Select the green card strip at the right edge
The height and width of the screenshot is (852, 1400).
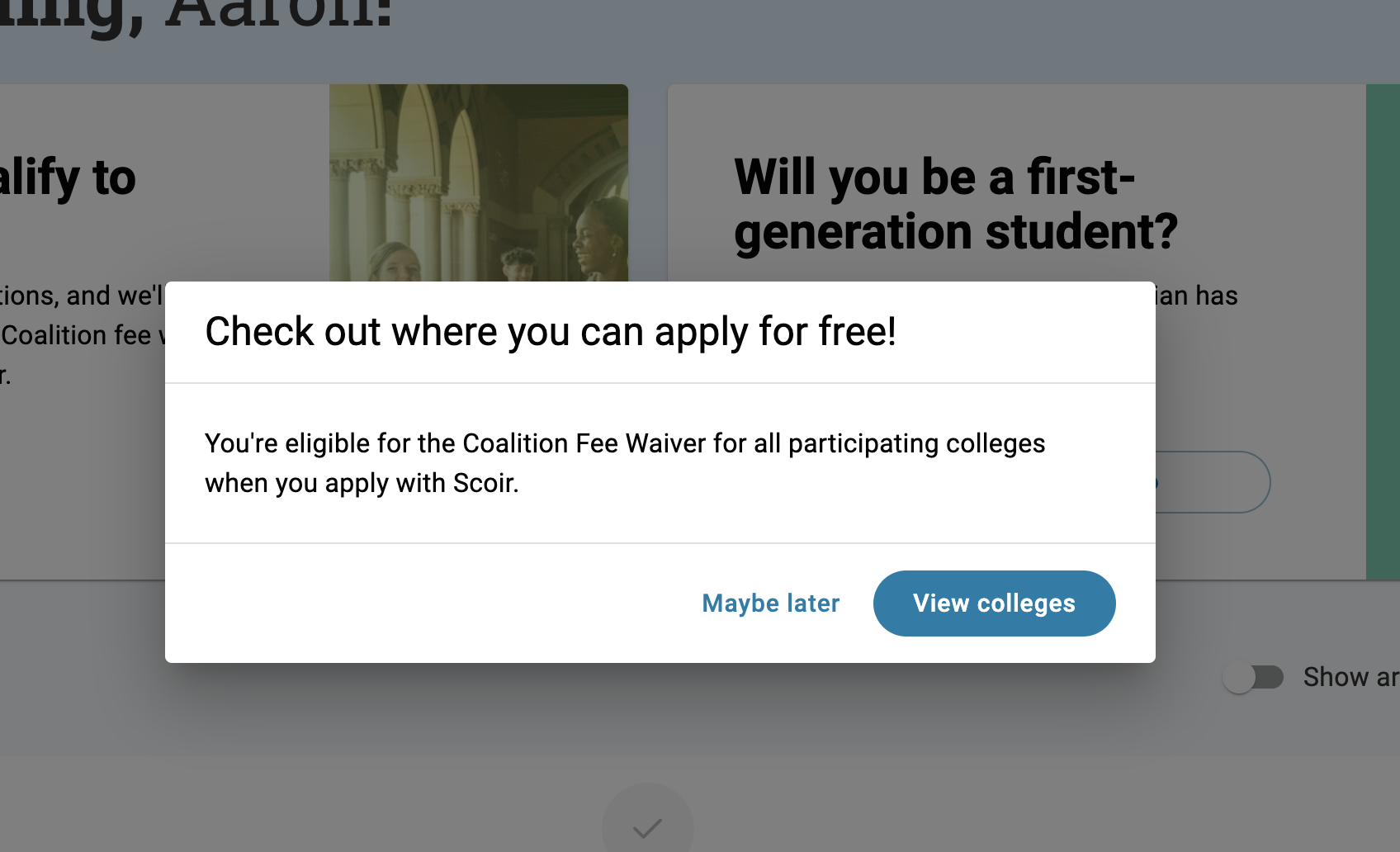1383,332
